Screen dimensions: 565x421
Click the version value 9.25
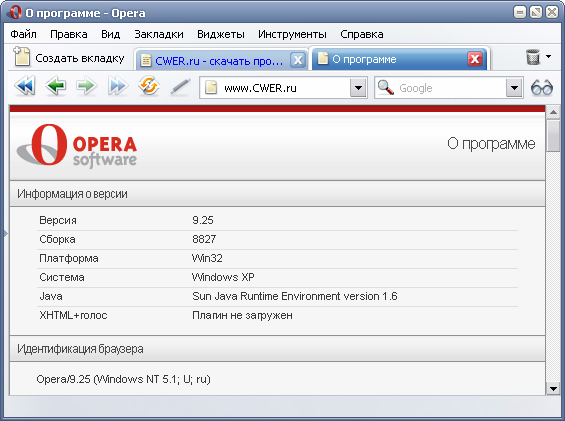[x=203, y=220]
